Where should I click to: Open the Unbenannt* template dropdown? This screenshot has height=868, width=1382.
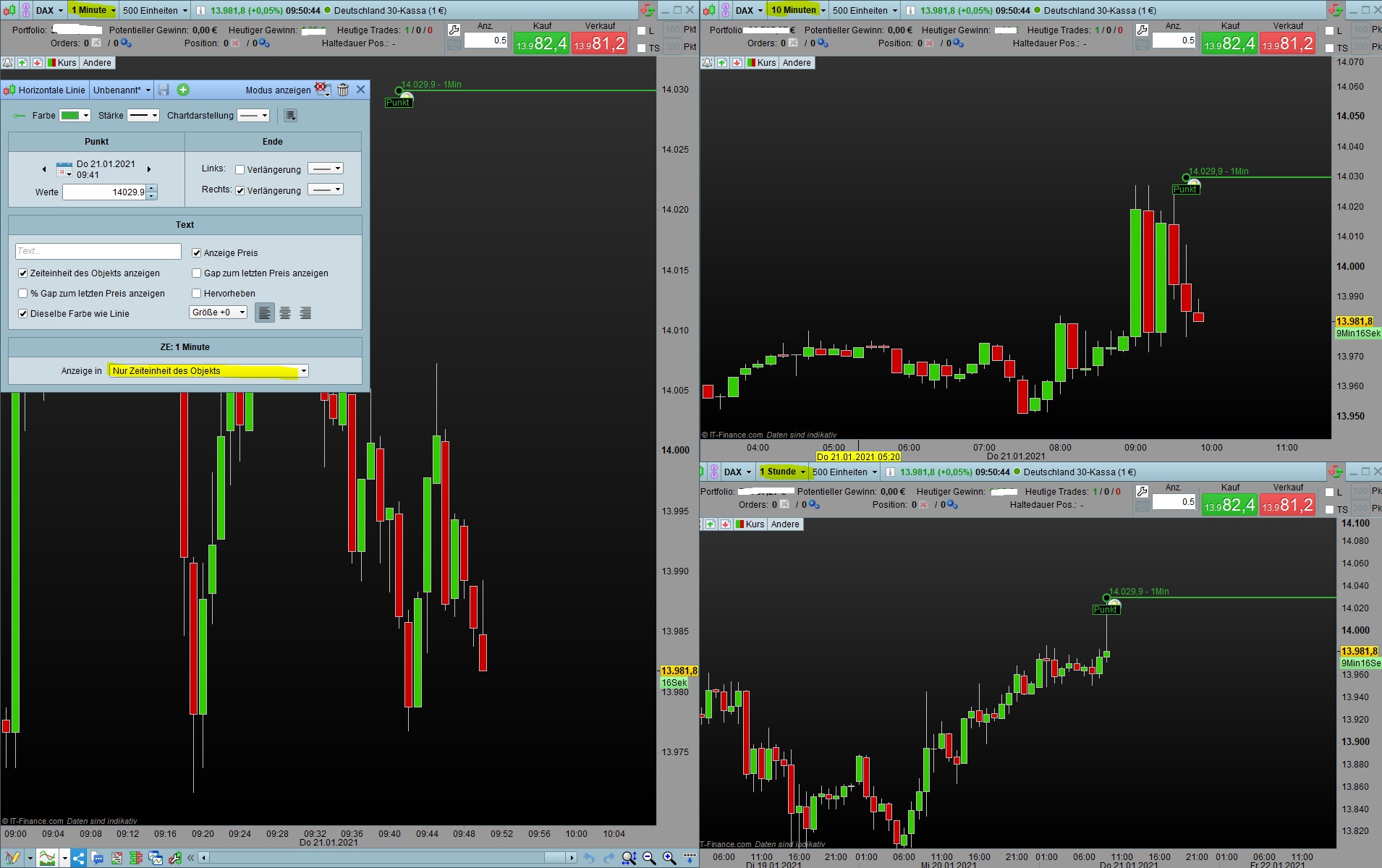(x=122, y=90)
